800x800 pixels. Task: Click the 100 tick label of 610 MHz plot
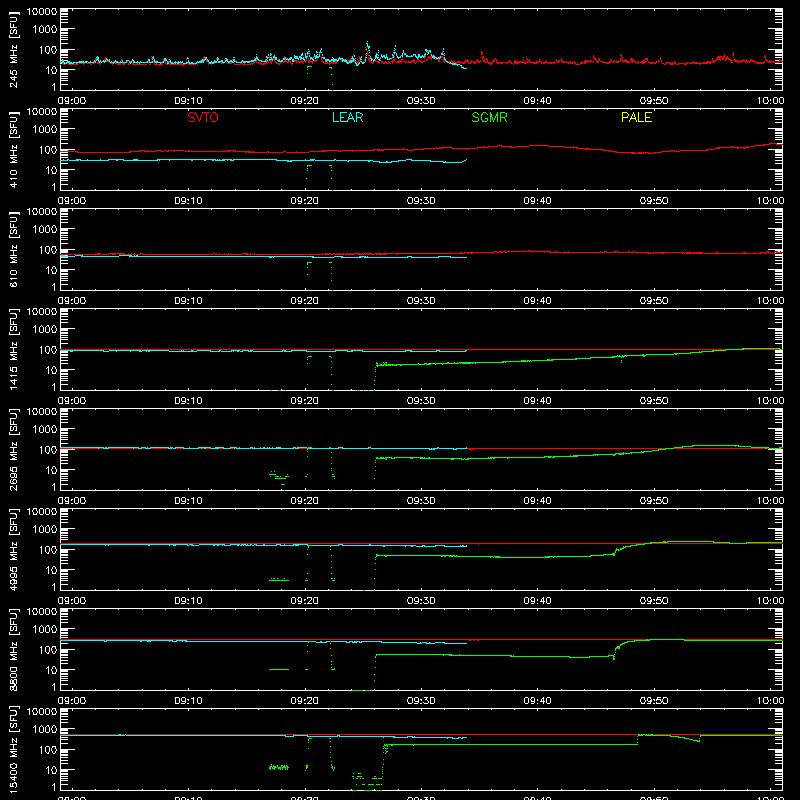pyautogui.click(x=48, y=250)
